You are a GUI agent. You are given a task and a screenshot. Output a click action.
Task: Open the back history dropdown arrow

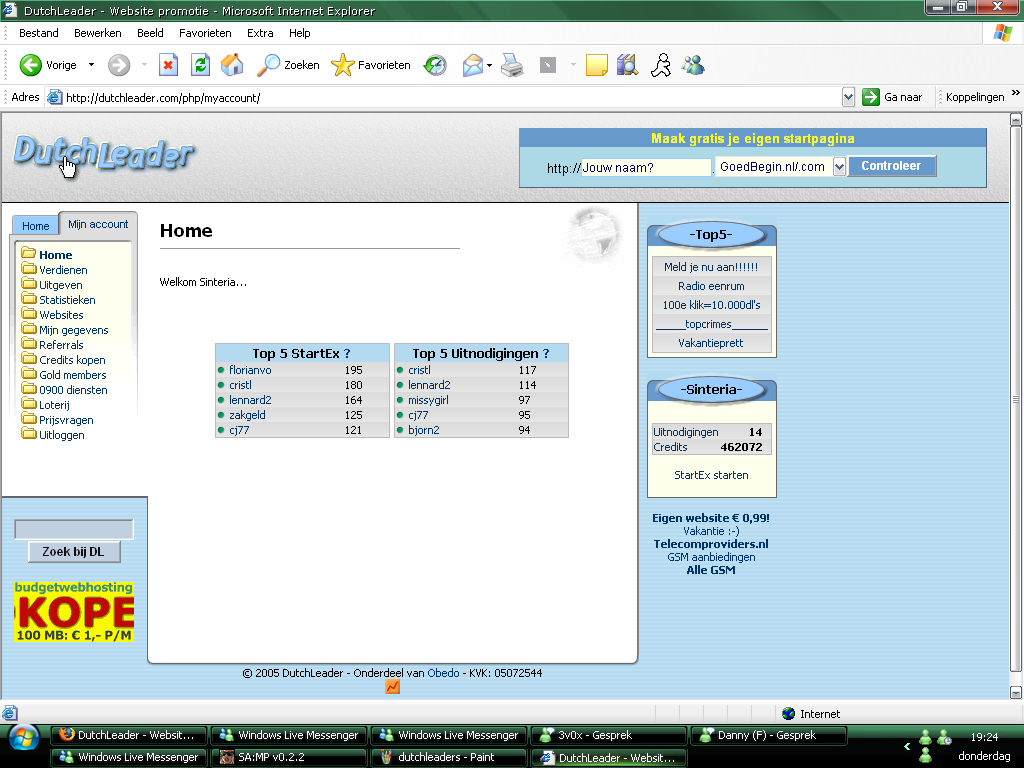[91, 65]
